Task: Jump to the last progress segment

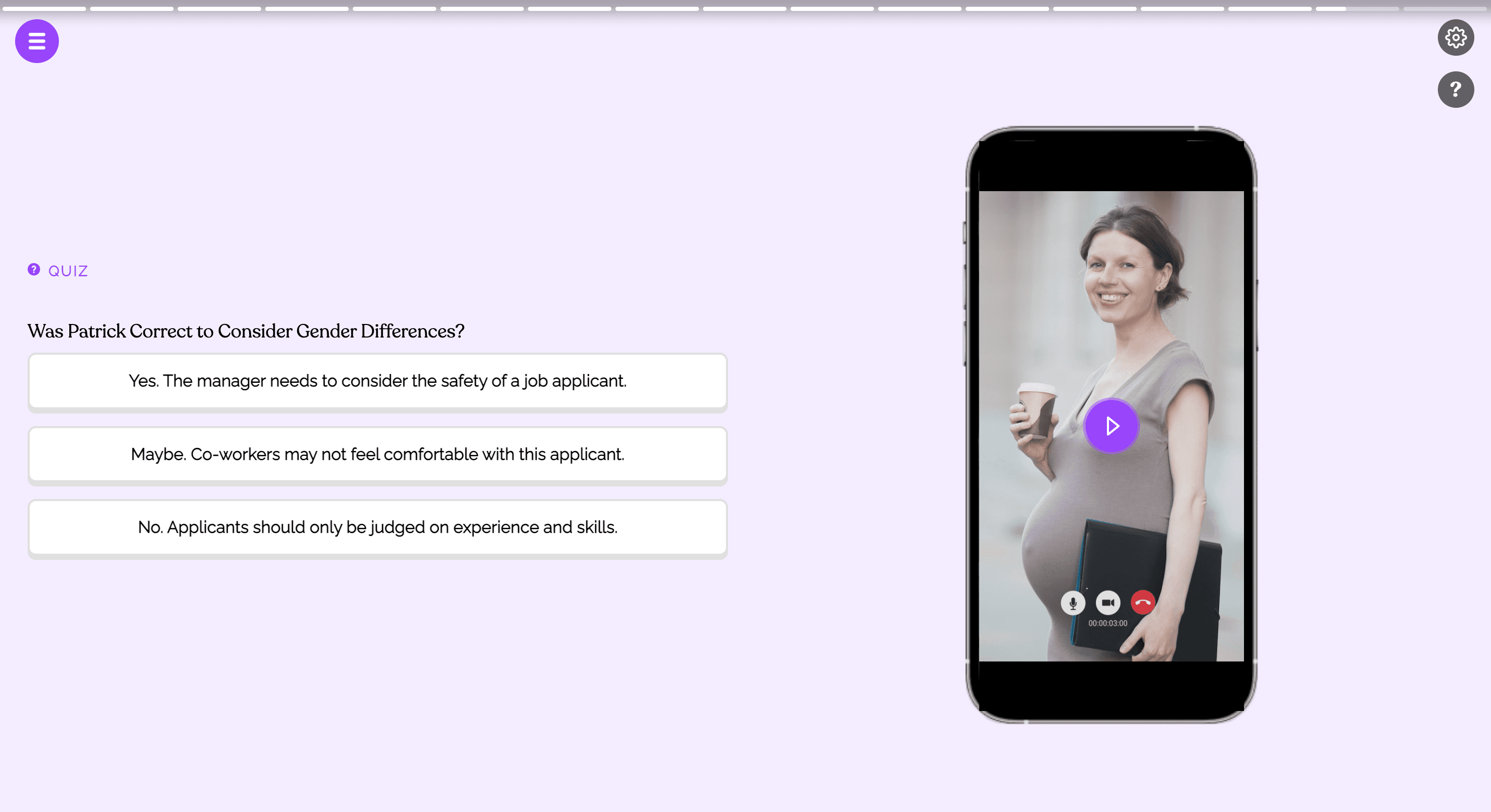Action: pos(1445,9)
